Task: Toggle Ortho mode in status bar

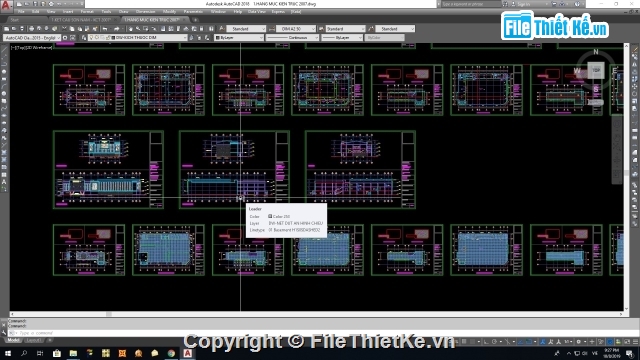Action: tap(485, 342)
